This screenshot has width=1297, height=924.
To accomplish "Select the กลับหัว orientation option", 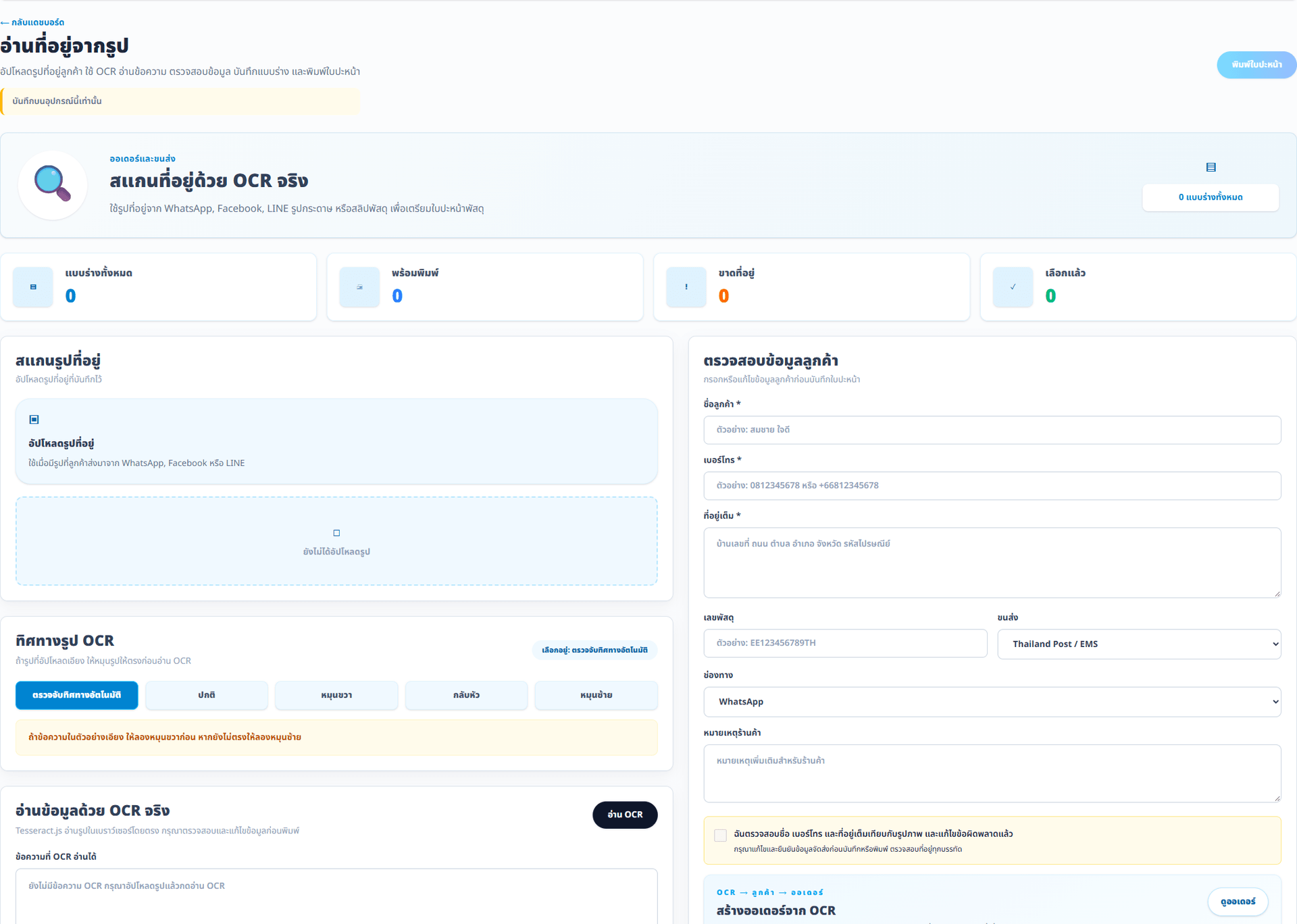I will pyautogui.click(x=466, y=695).
